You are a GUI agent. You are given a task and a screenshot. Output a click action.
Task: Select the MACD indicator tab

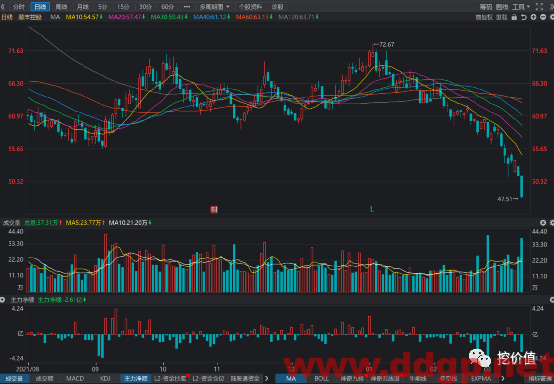75,378
